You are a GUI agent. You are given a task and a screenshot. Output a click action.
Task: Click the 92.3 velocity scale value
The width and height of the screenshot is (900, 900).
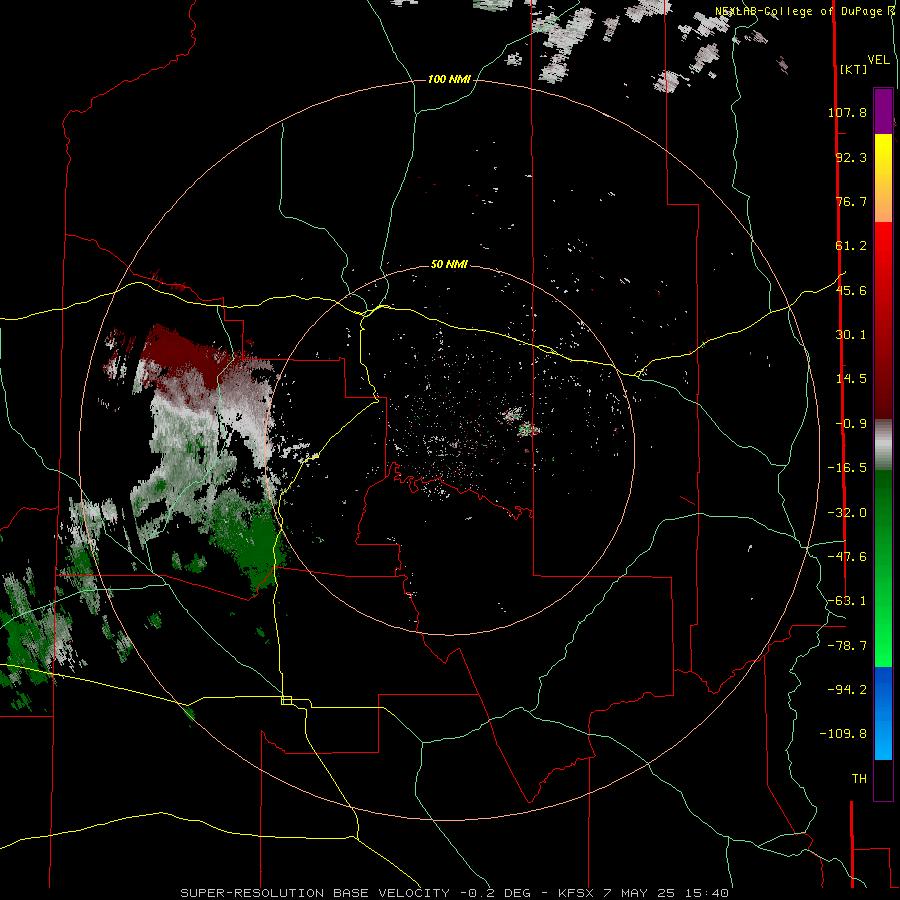click(x=851, y=157)
